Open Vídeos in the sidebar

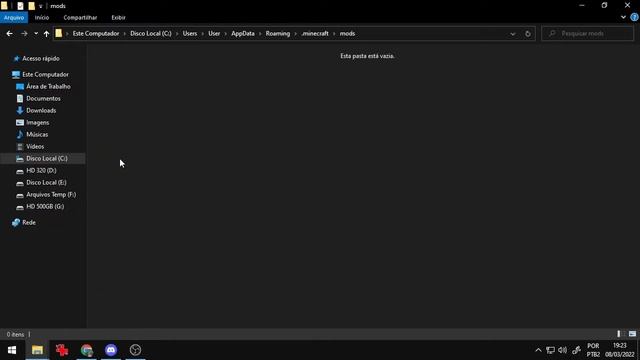coord(35,146)
